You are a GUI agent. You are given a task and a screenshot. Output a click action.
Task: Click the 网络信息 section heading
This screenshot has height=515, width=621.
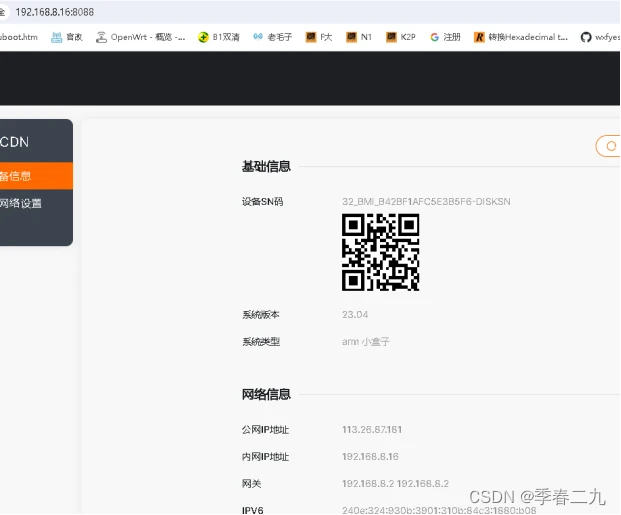(266, 394)
